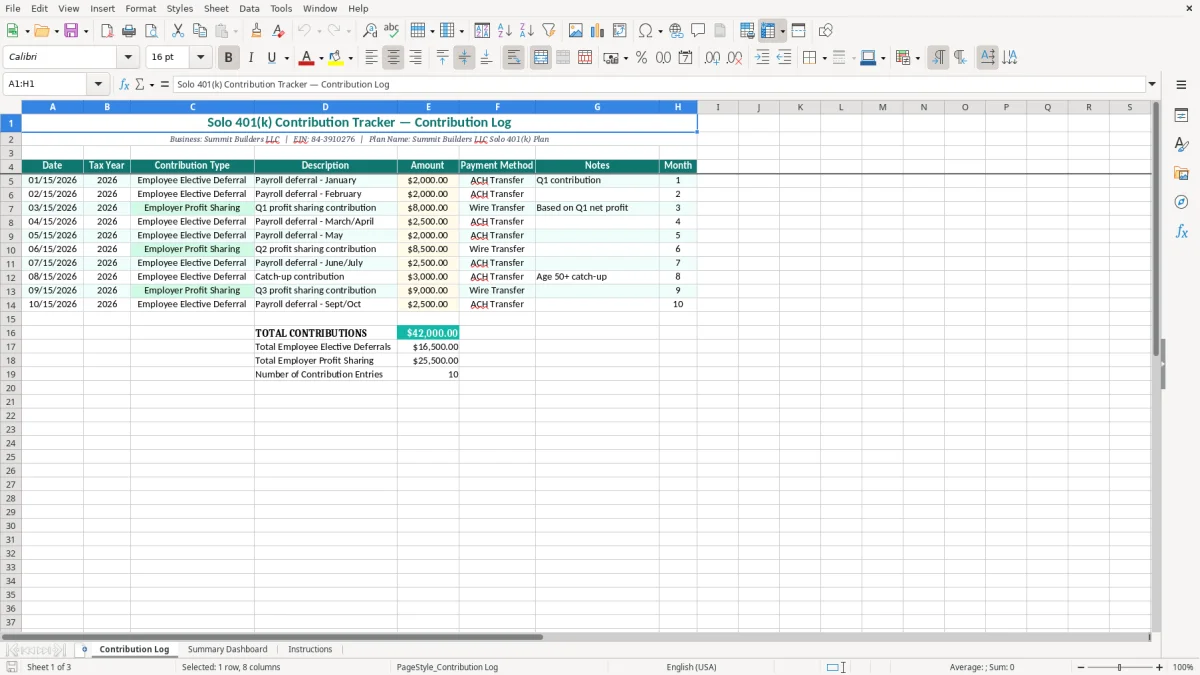1200x675 pixels.
Task: Toggle Underline formatting
Action: tap(271, 58)
